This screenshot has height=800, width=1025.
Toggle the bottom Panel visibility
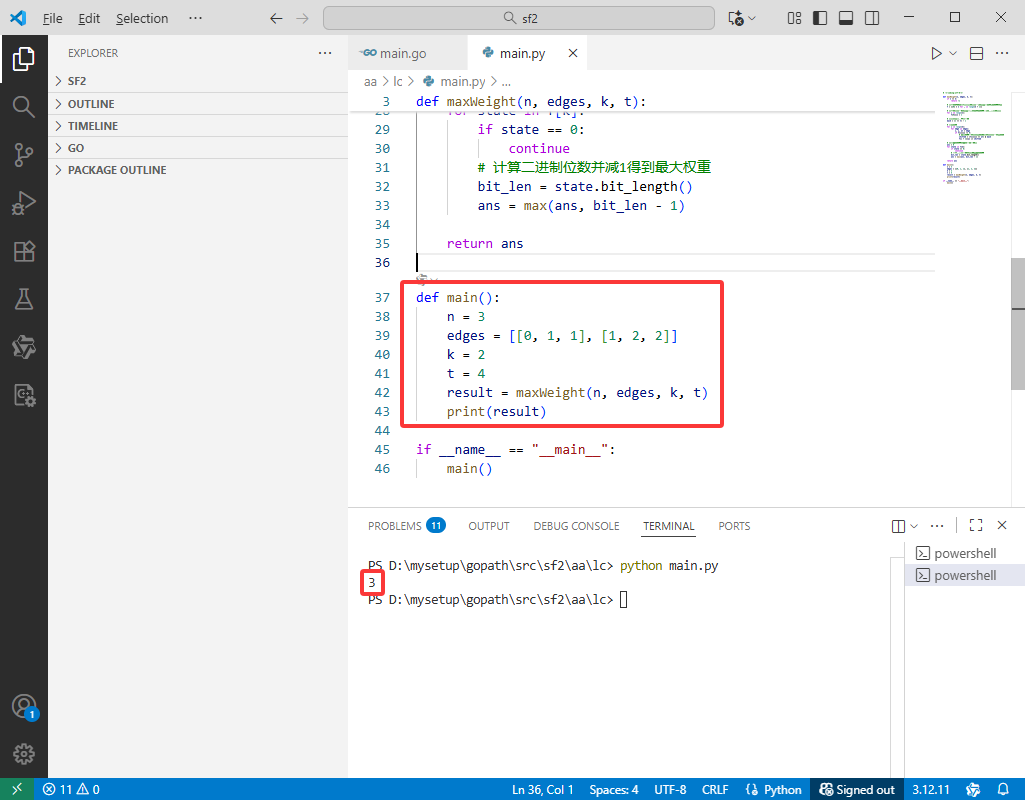(846, 18)
